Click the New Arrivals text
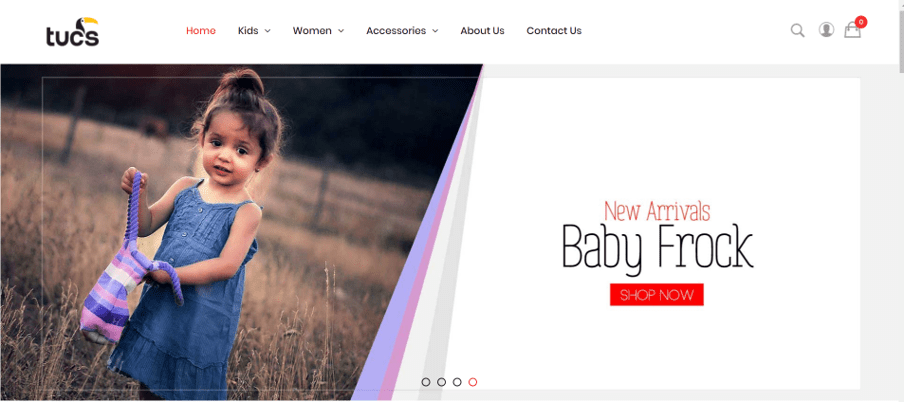This screenshot has height=402, width=904. coord(657,211)
